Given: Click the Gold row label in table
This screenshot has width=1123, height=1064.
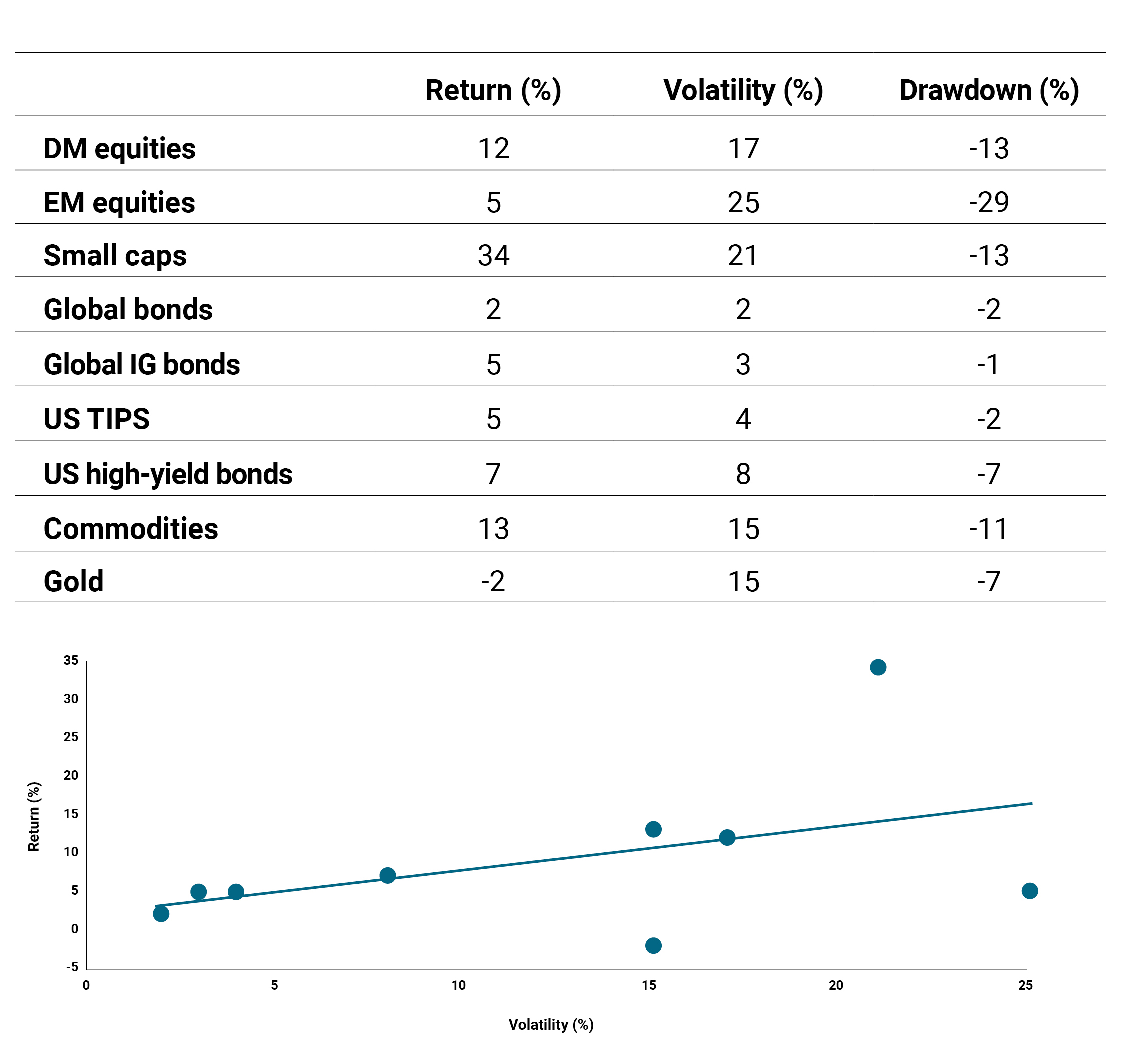Looking at the screenshot, I should (x=73, y=582).
